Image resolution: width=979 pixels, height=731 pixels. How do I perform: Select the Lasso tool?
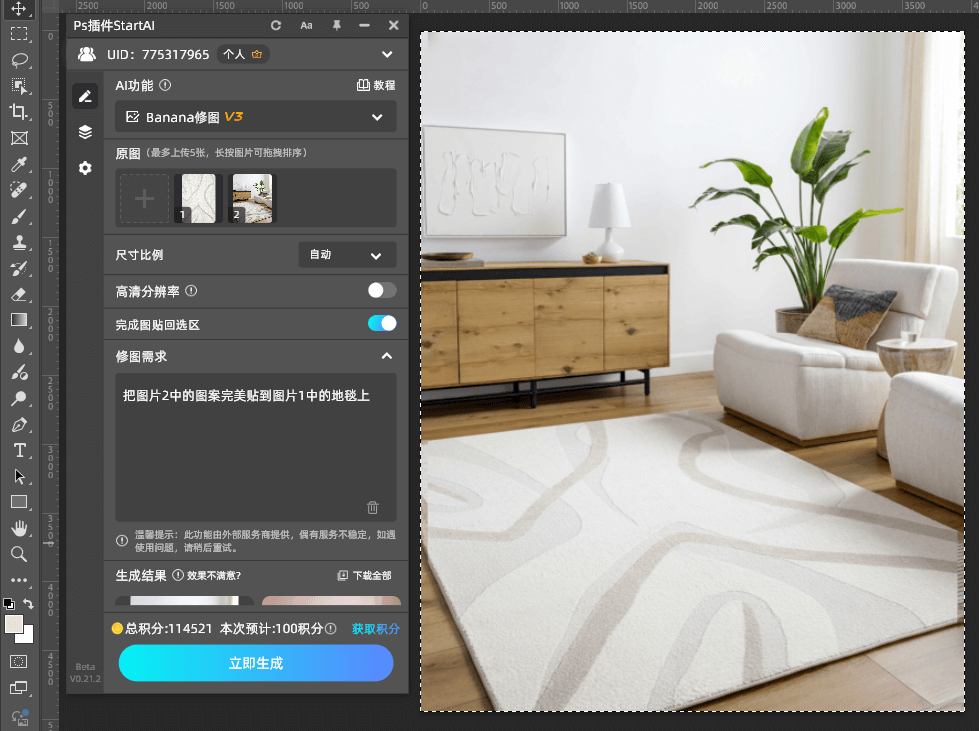tap(19, 60)
